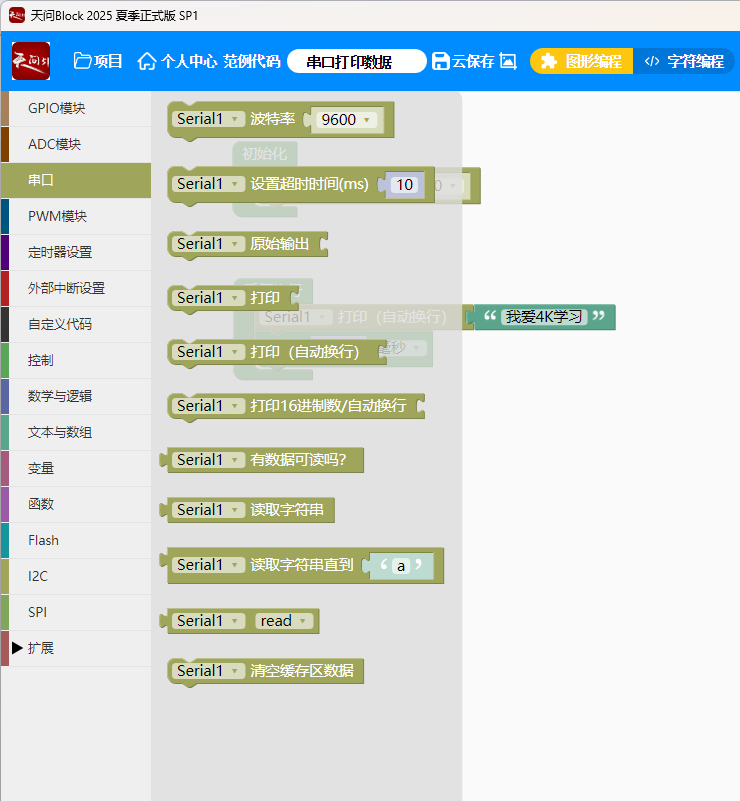Expand the 扩展 category
Image resolution: width=740 pixels, height=801 pixels.
click(40, 648)
